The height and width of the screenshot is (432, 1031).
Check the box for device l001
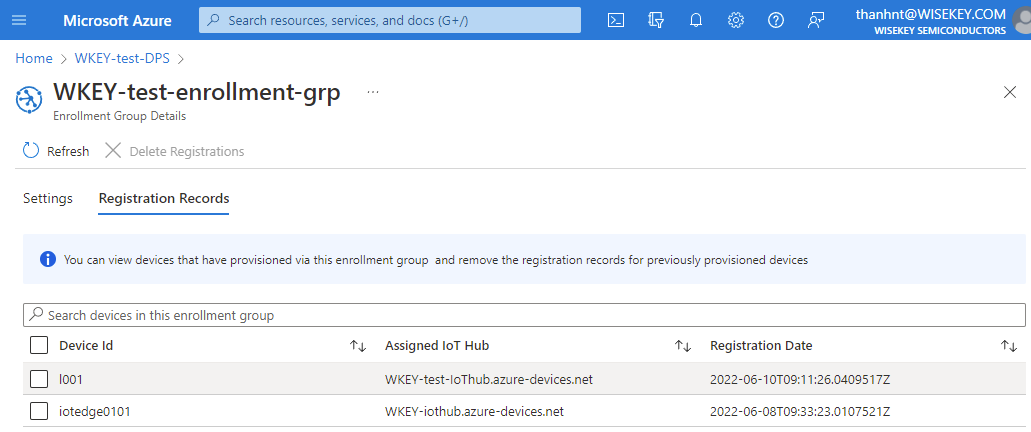tap(39, 379)
